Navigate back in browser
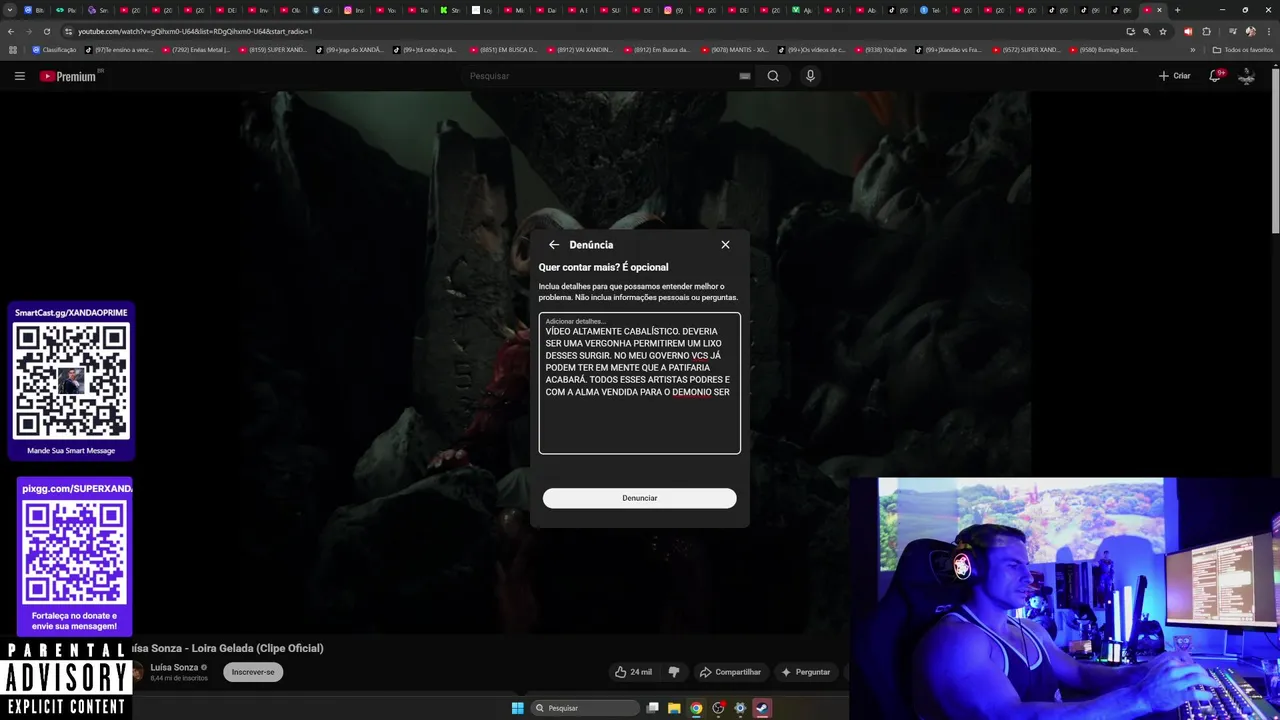Screen dimensions: 1280x720 11,31
